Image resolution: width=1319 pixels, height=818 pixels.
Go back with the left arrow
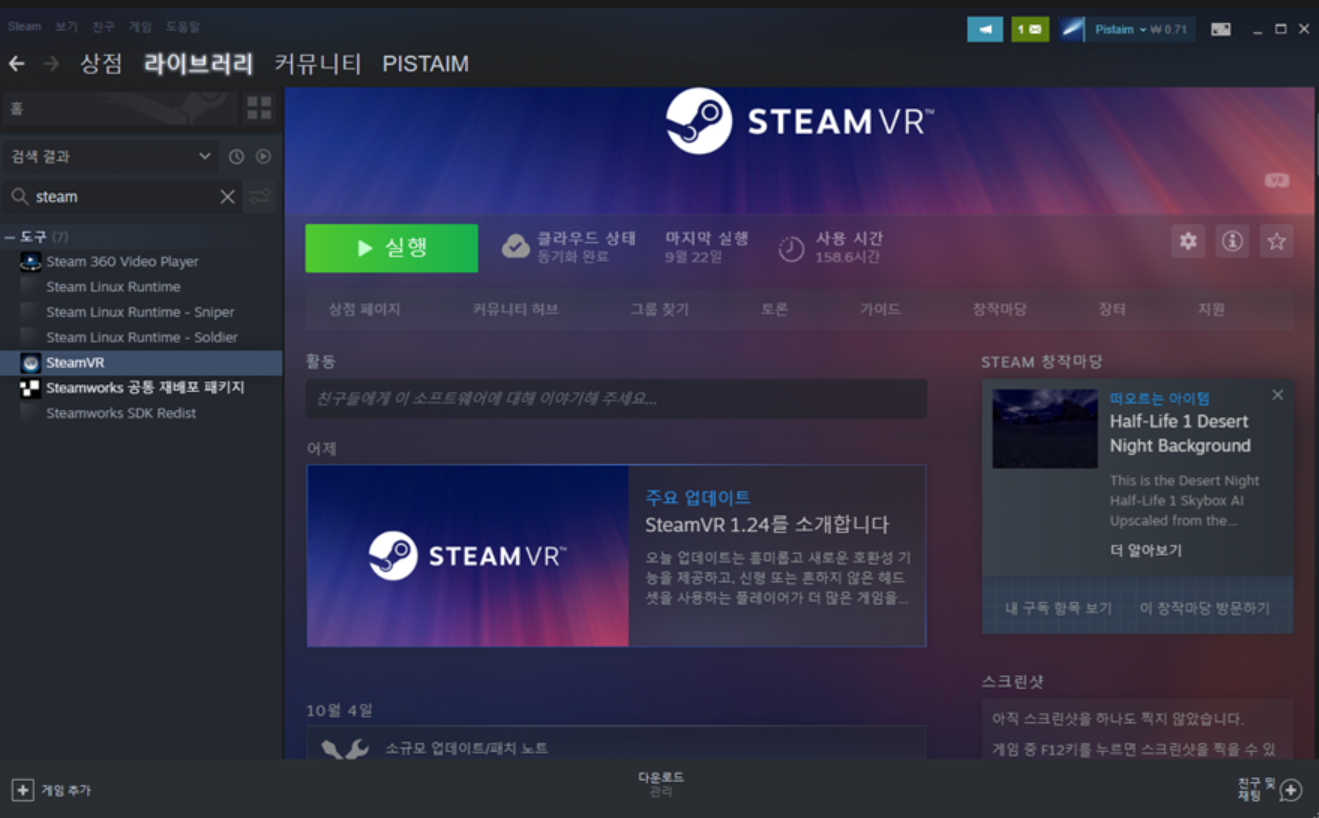(17, 64)
